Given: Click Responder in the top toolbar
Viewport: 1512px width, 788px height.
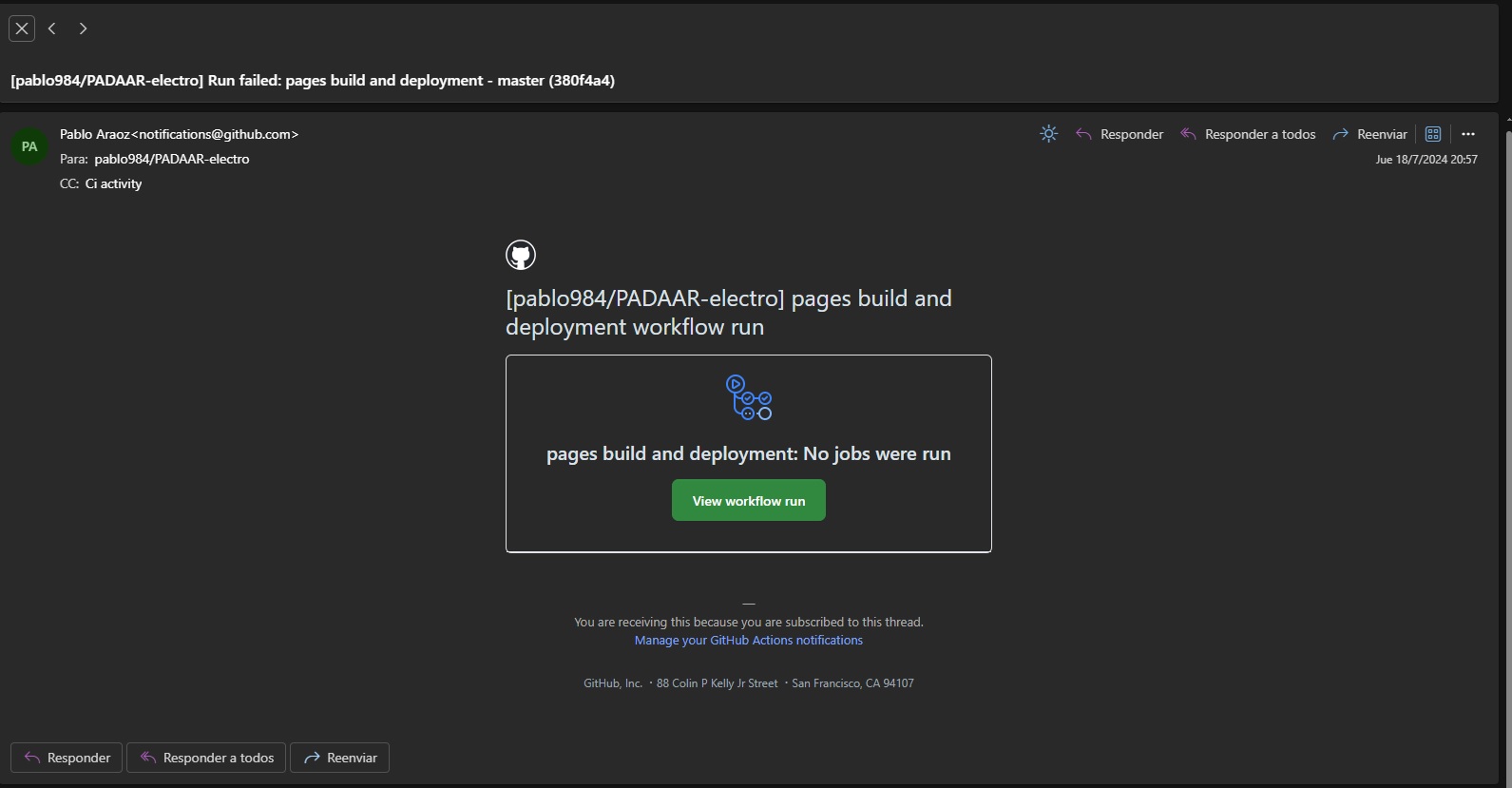Looking at the screenshot, I should 1120,134.
